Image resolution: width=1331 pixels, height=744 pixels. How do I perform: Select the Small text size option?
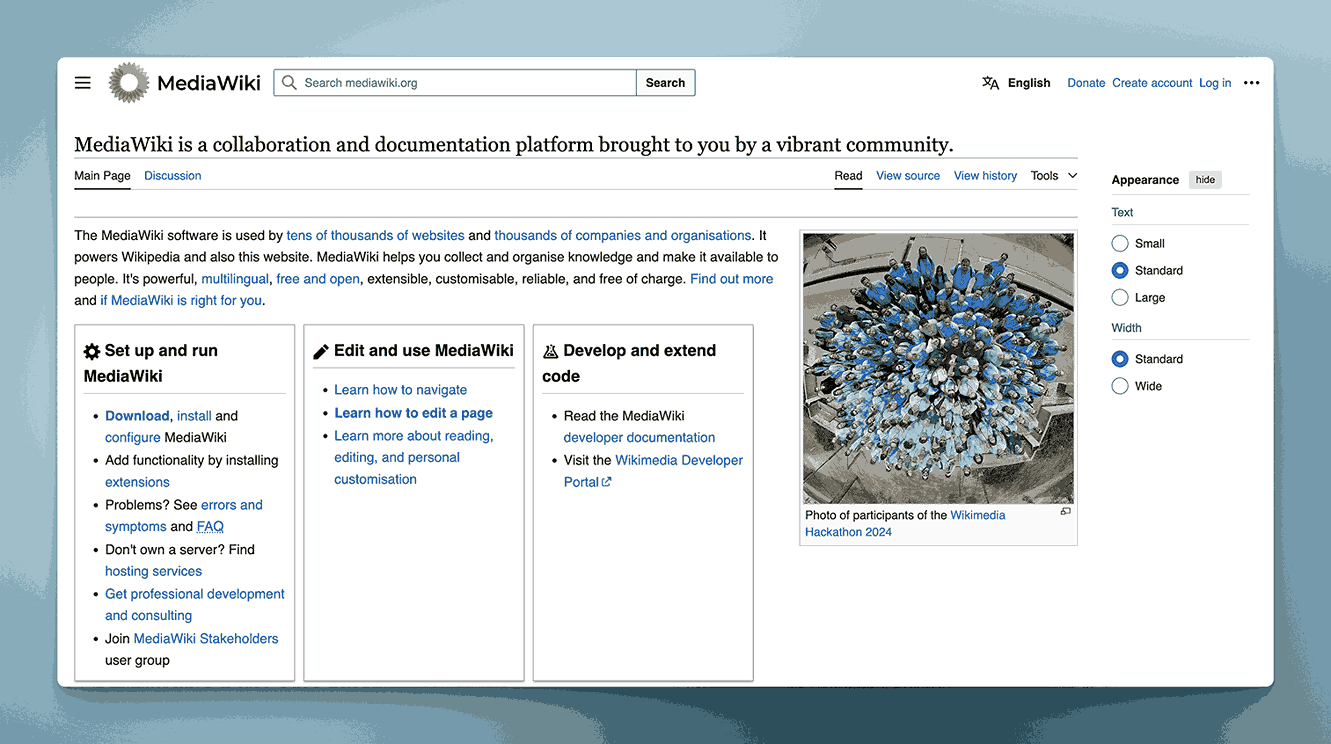[1120, 243]
